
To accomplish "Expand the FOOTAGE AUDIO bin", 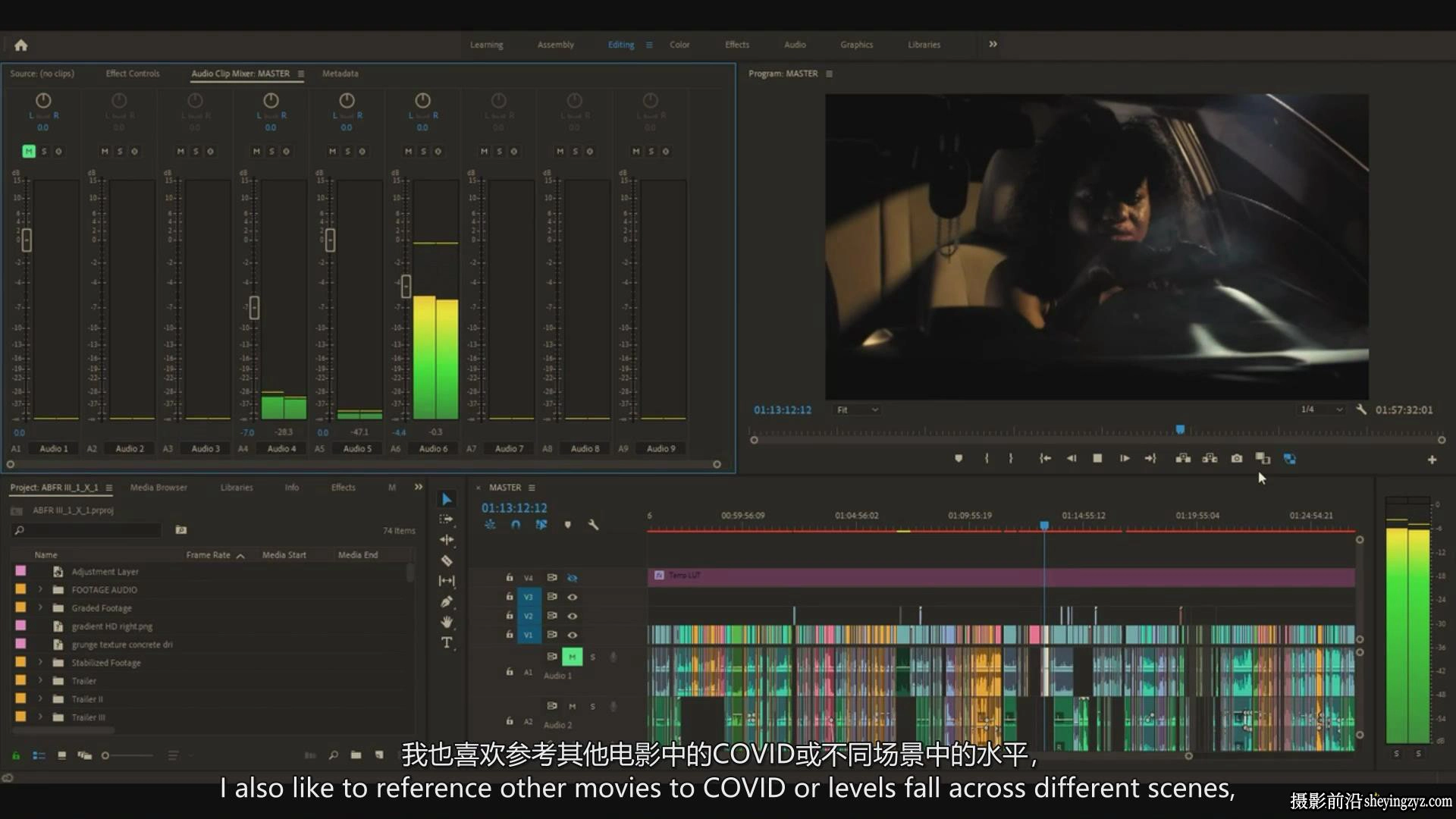I will pyautogui.click(x=40, y=589).
